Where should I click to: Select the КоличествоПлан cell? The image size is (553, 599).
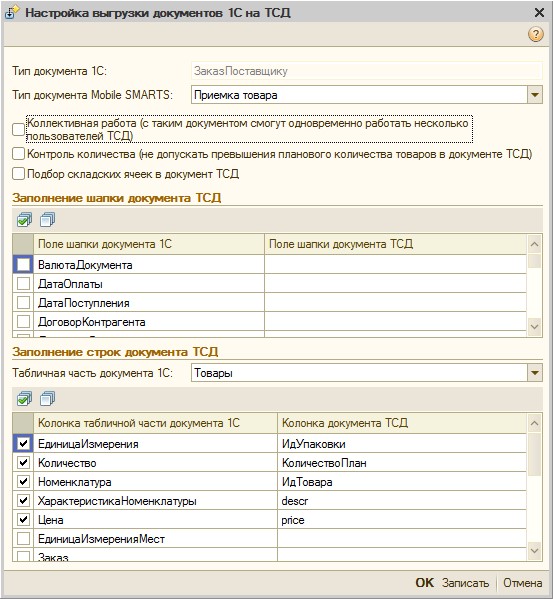(x=402, y=463)
